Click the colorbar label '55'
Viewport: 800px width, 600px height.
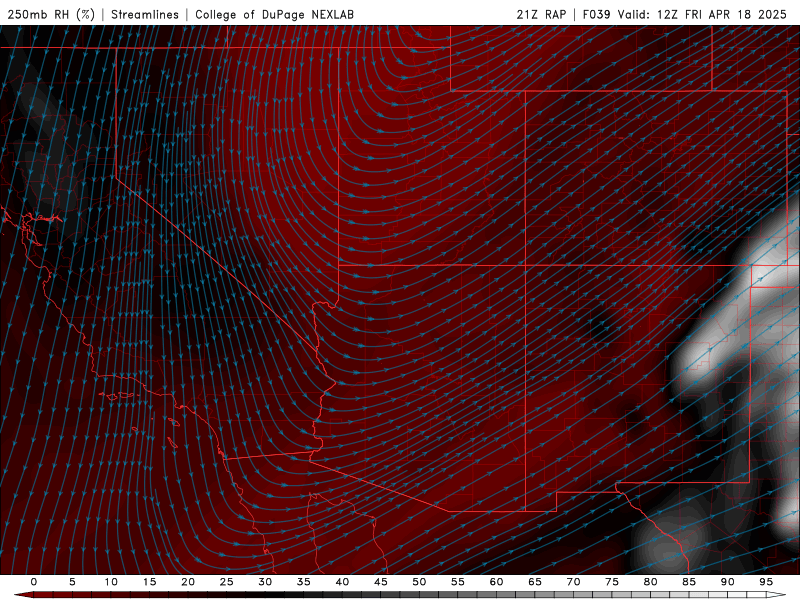coord(458,582)
